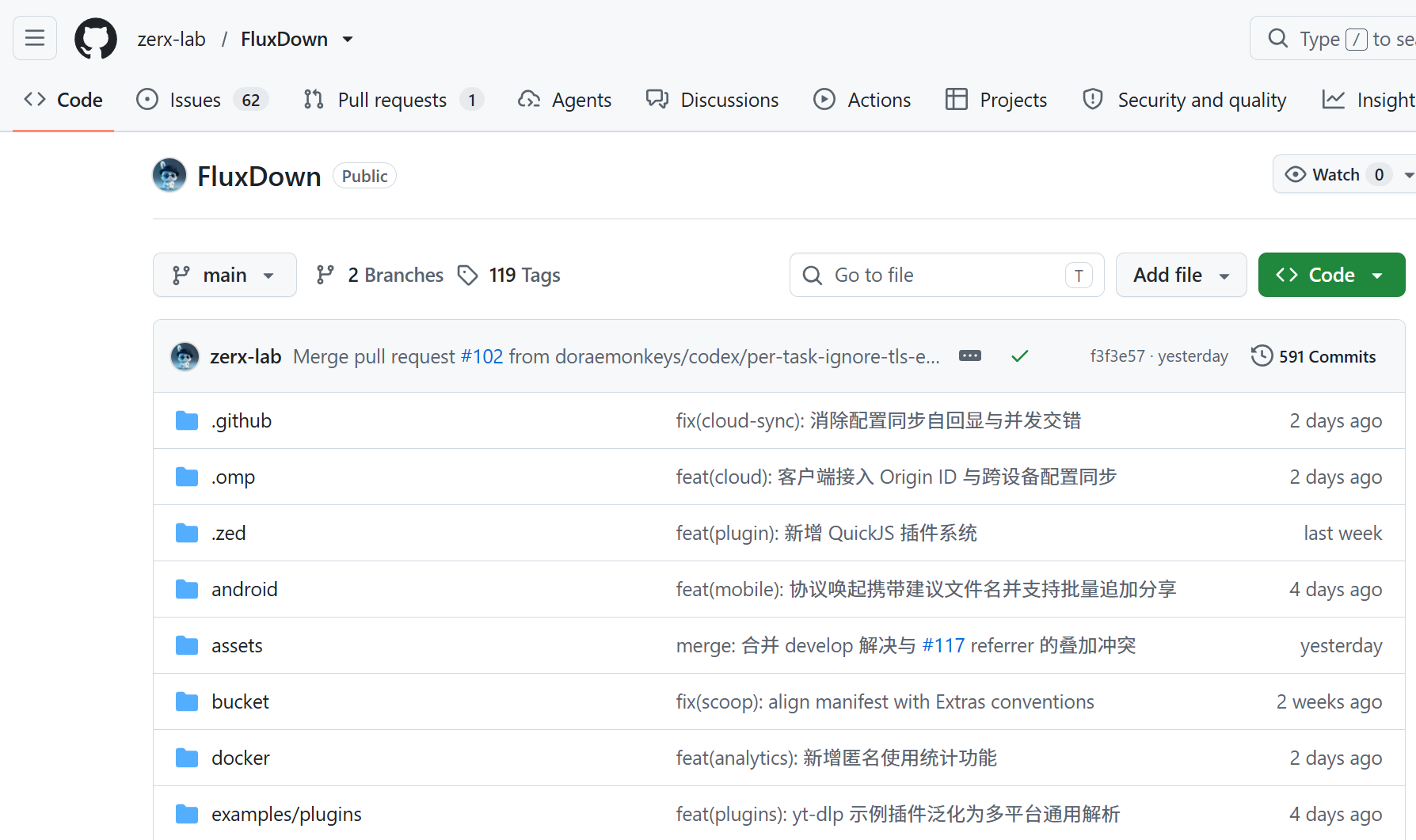Open the .zed folder icon

[x=187, y=533]
